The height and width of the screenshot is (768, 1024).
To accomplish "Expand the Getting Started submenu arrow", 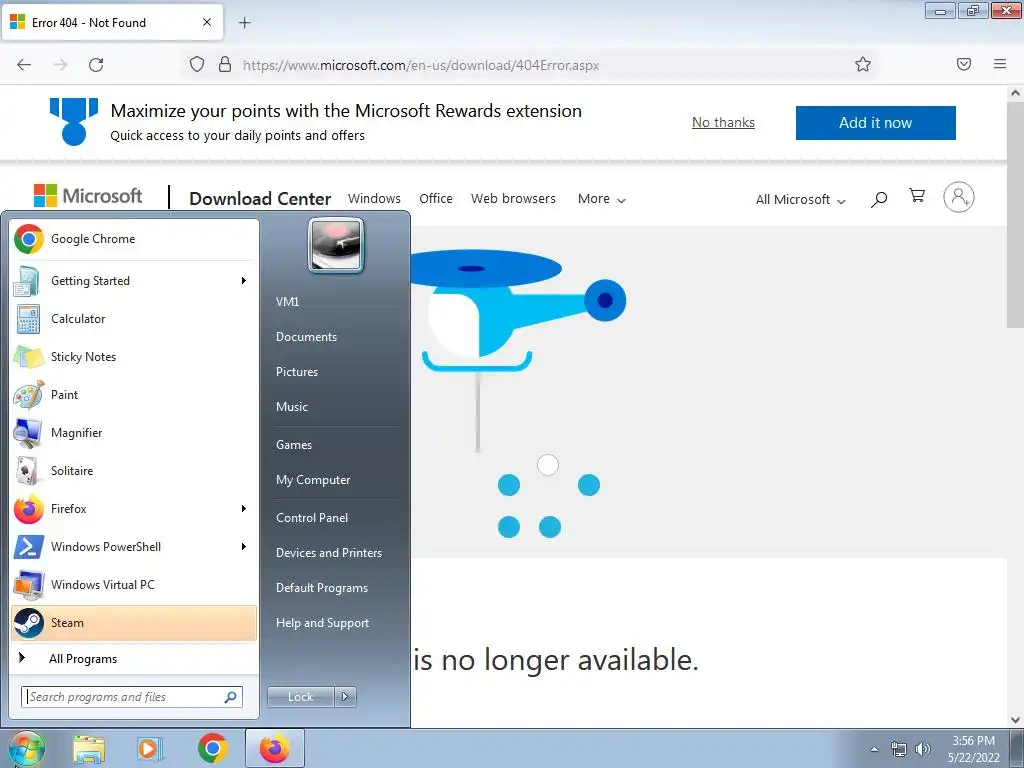I will pyautogui.click(x=244, y=281).
